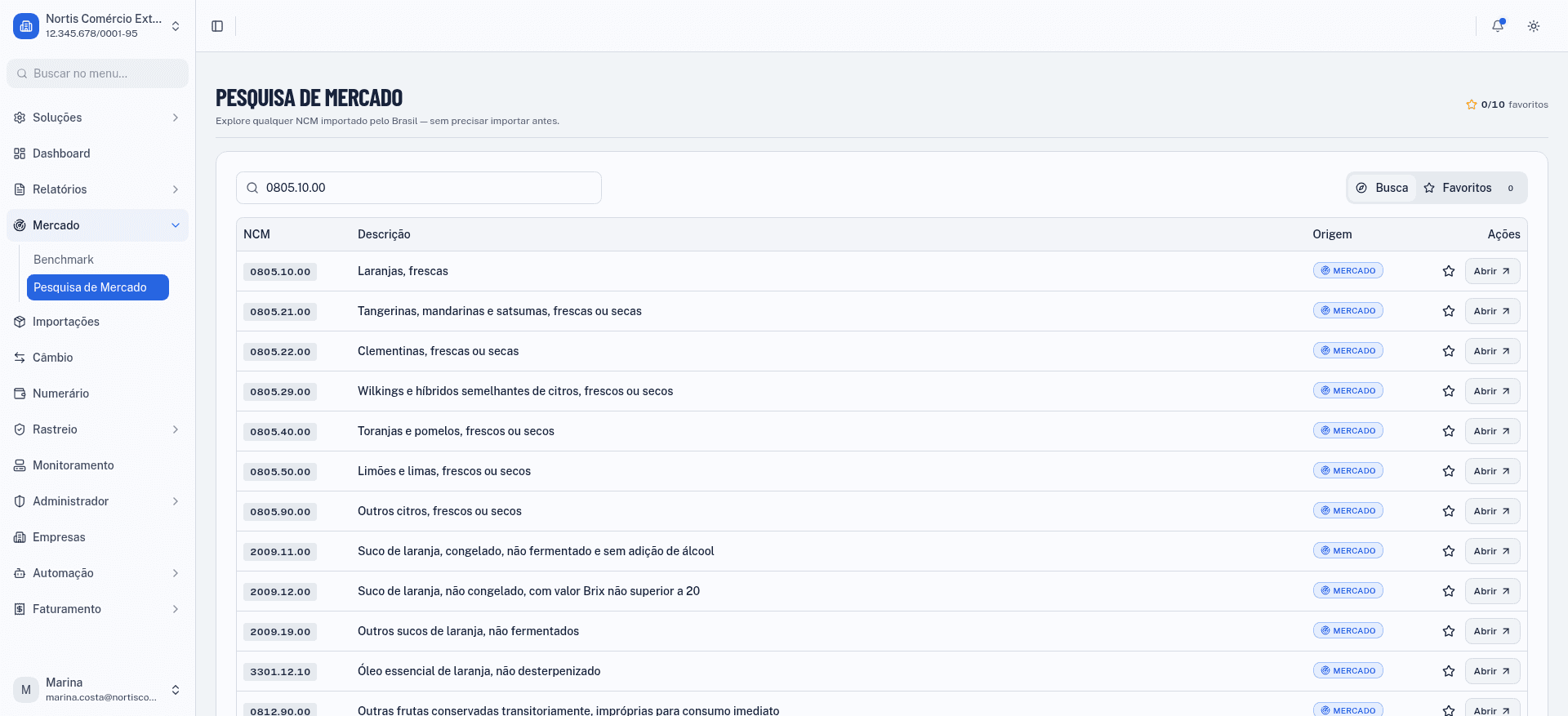Click the search magnifier in NCM field

pos(252,188)
